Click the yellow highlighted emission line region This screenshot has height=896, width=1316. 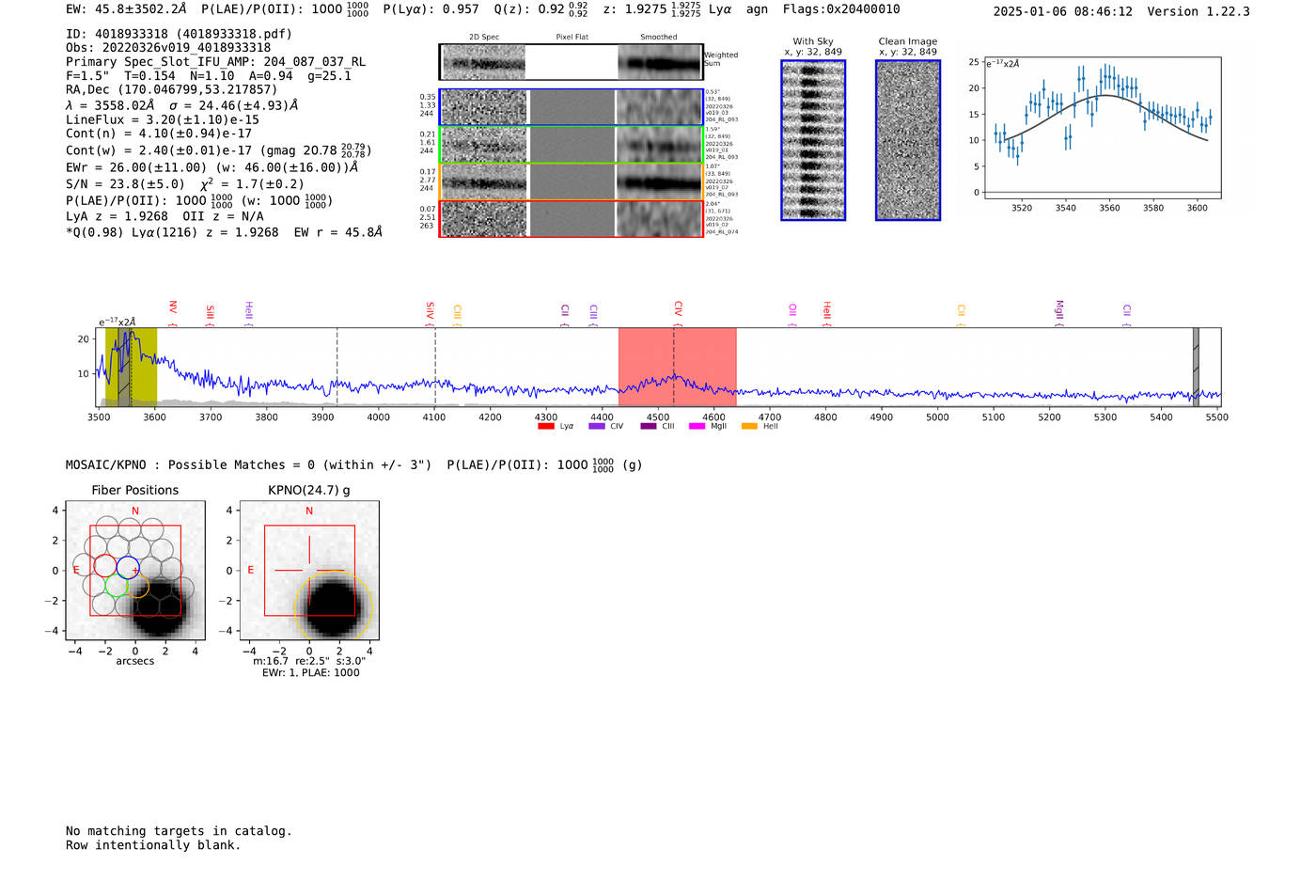131,367
